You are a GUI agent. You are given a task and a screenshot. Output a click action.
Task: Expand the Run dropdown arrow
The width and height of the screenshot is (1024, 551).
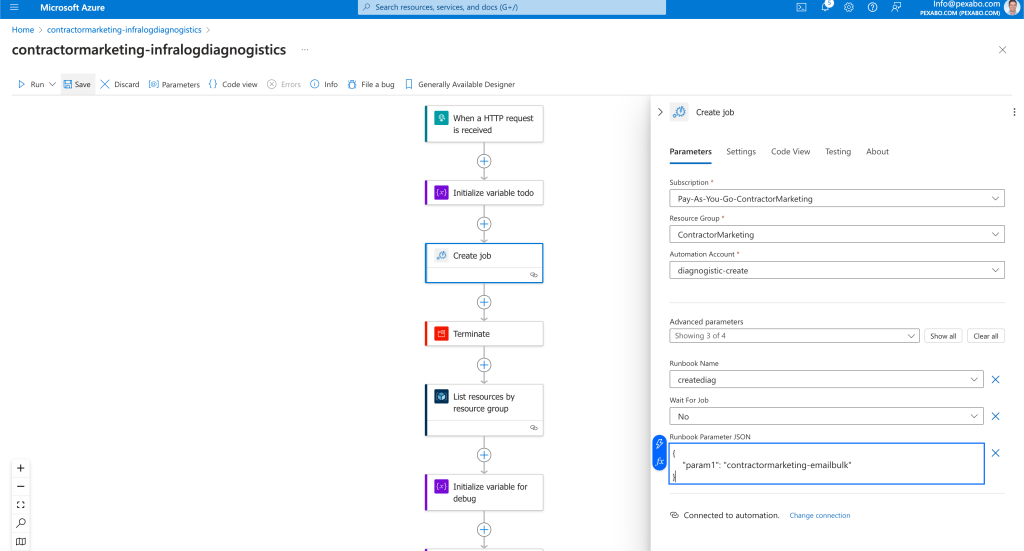(52, 84)
